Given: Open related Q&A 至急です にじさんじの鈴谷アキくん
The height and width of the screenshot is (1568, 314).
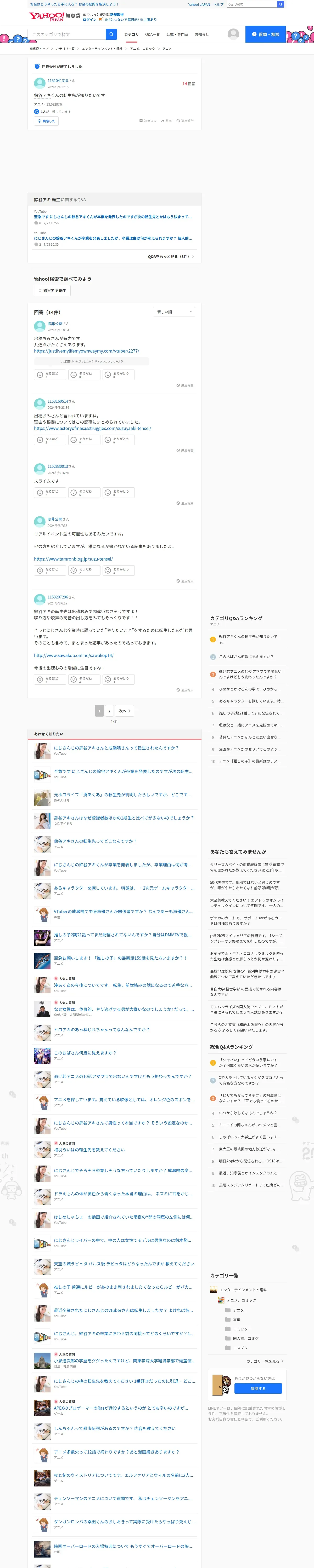Looking at the screenshot, I should 113,217.
